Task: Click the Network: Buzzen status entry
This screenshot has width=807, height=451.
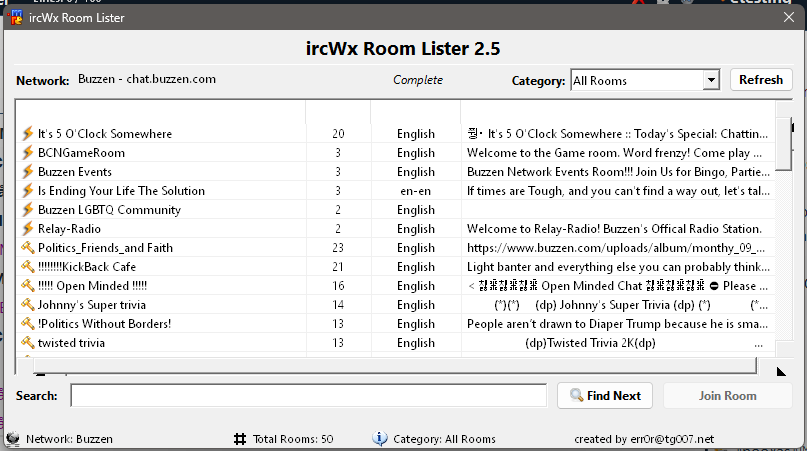Action: click(69, 439)
